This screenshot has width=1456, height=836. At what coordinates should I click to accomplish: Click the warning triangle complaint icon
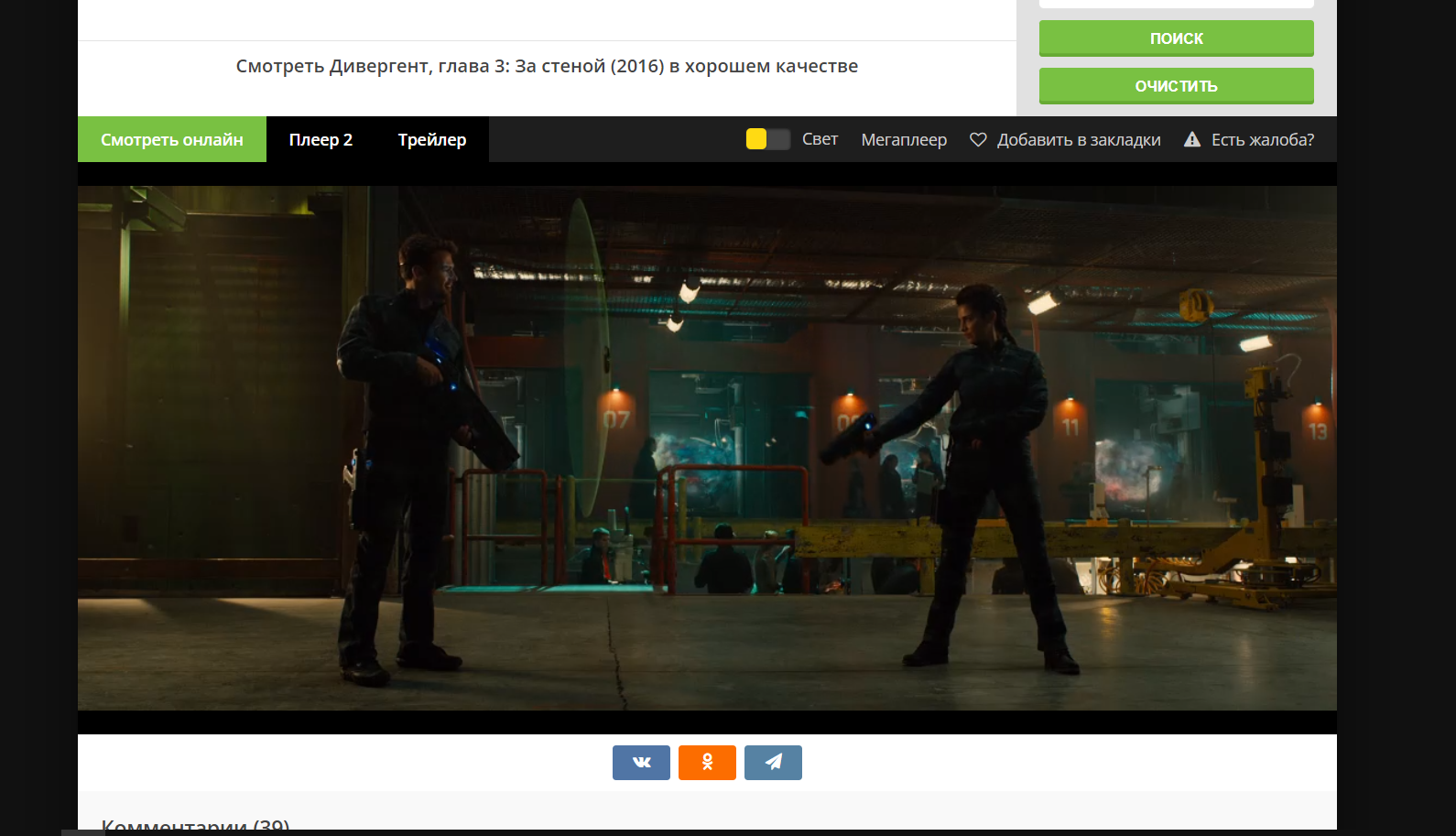coord(1191,139)
